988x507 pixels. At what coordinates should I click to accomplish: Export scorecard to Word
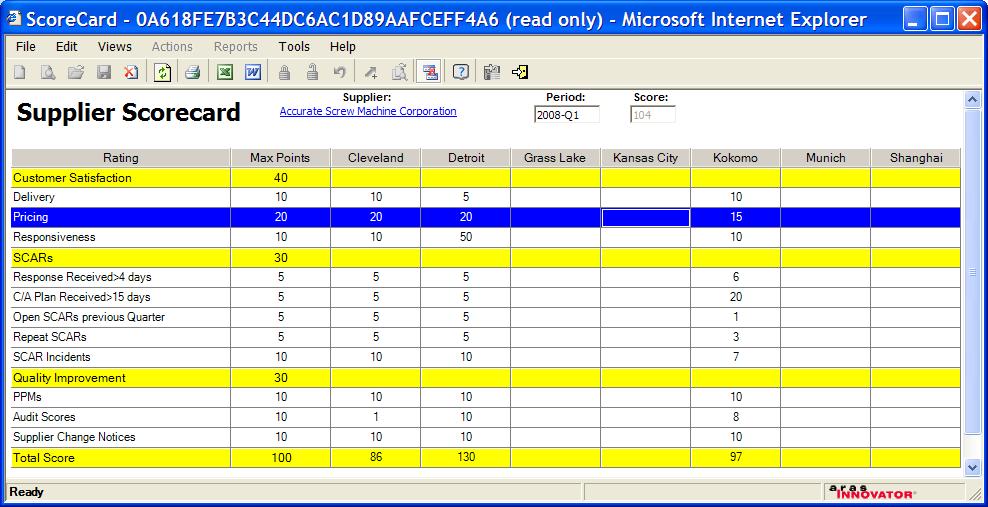click(x=253, y=72)
